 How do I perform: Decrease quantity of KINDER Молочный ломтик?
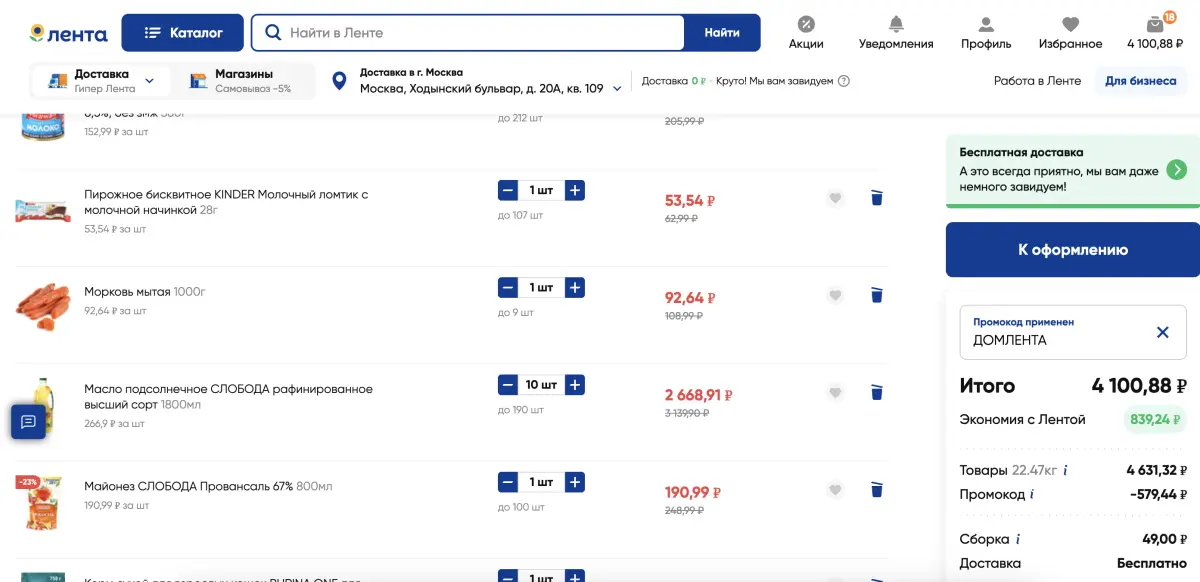click(508, 190)
